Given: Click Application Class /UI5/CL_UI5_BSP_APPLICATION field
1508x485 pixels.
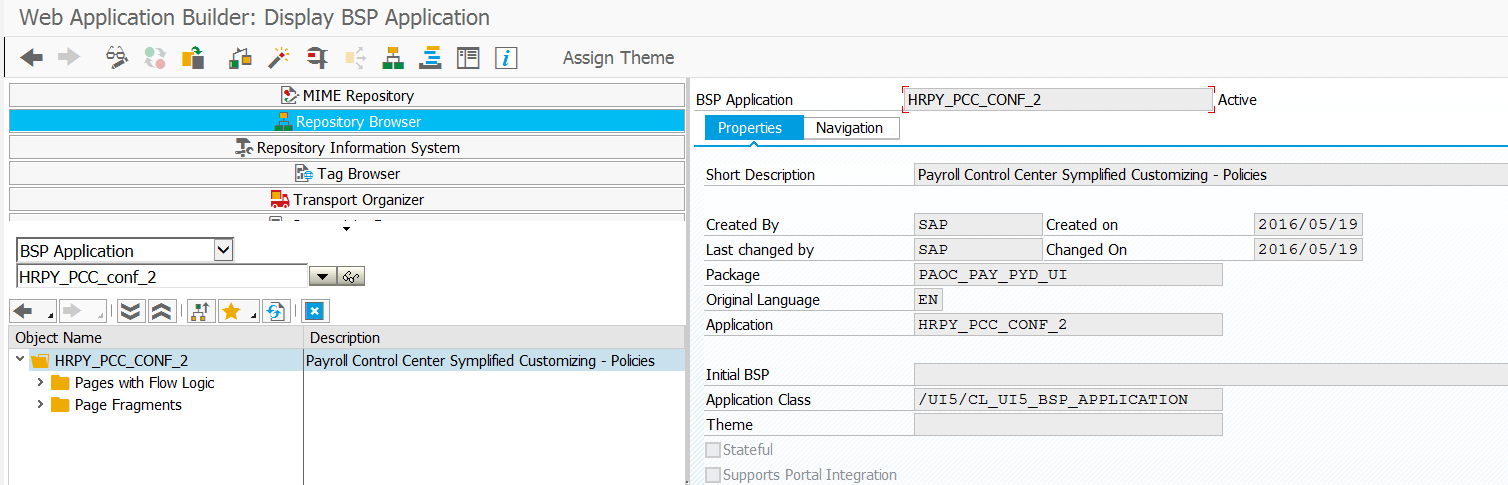Looking at the screenshot, I should tap(1068, 399).
